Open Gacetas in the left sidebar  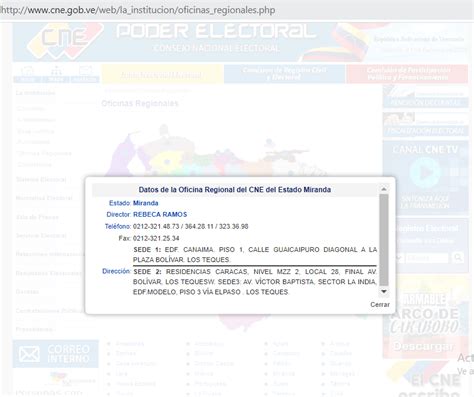(x=27, y=292)
